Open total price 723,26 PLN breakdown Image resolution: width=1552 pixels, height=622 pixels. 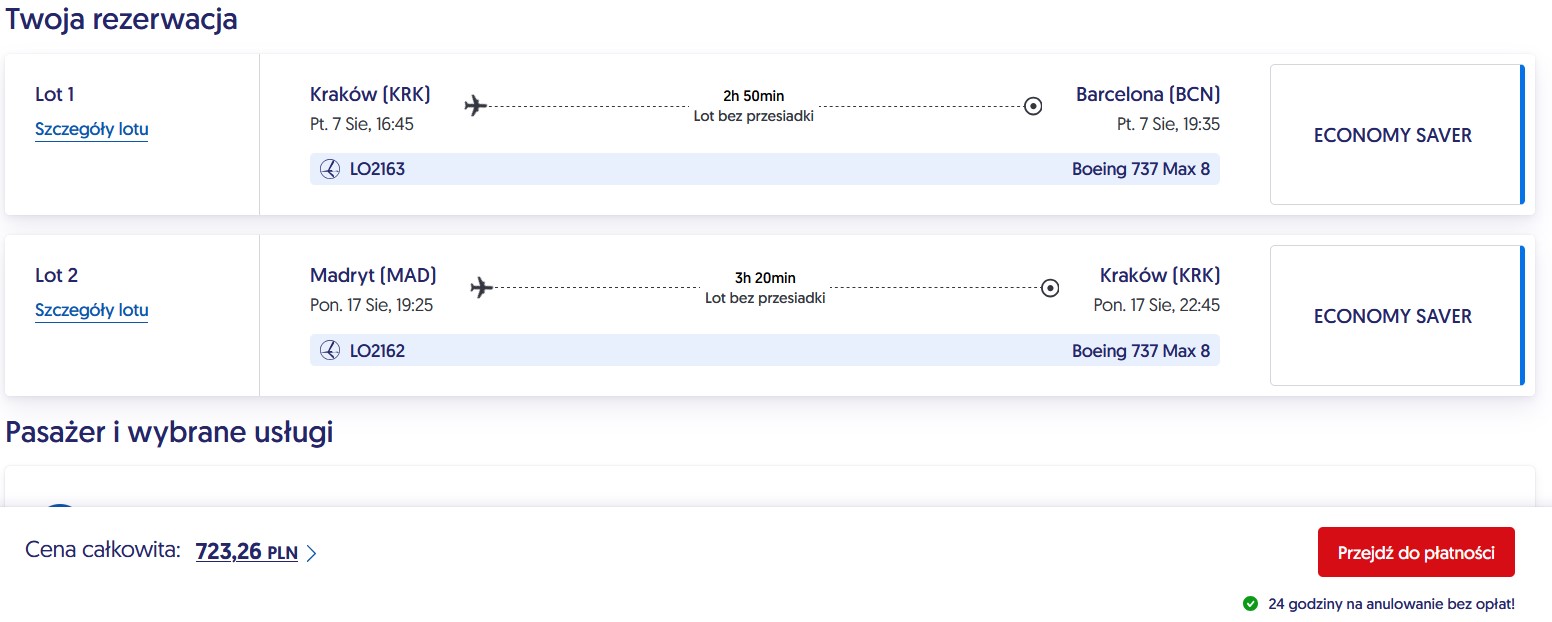tap(247, 551)
